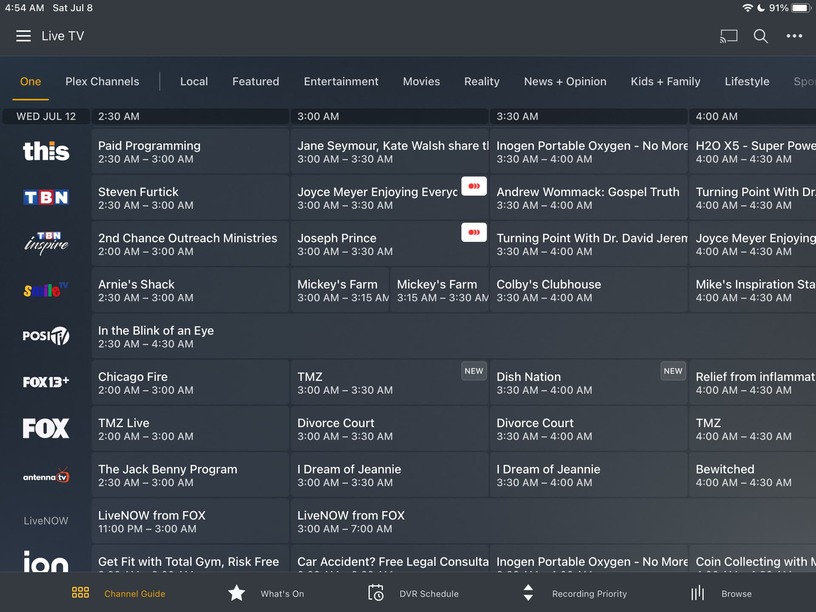Switch to the Kids + Family tab
The width and height of the screenshot is (816, 612).
point(666,82)
